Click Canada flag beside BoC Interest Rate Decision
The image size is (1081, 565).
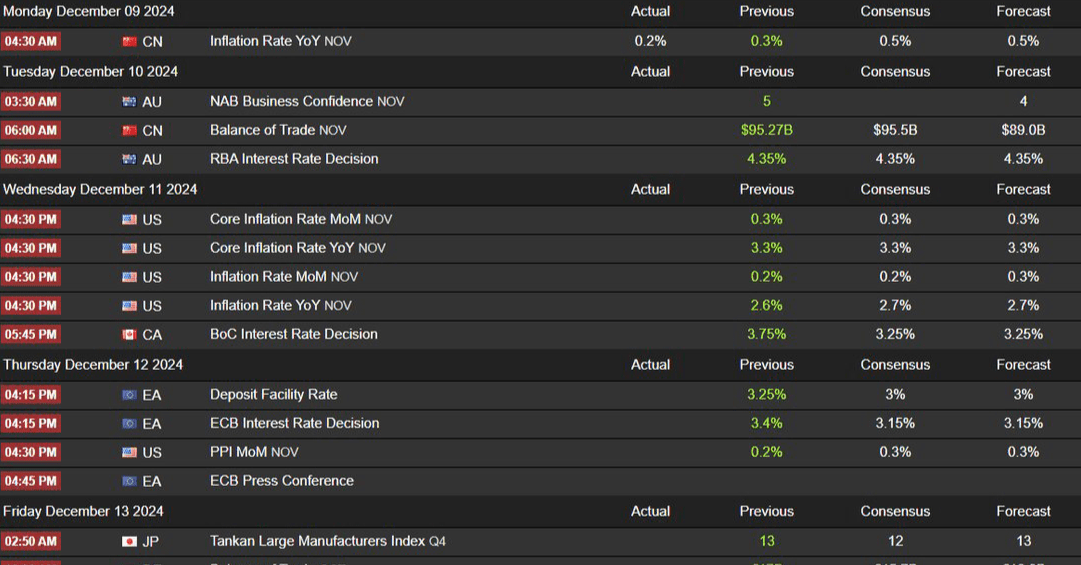click(x=129, y=335)
